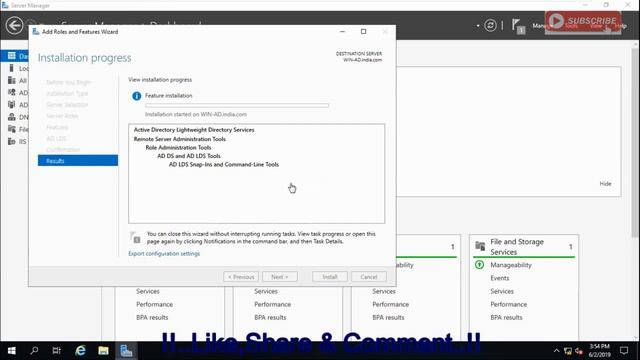Screen dimensions: 640x360
Task: Click Manageability in File and Storage Services tile
Action: (511, 265)
